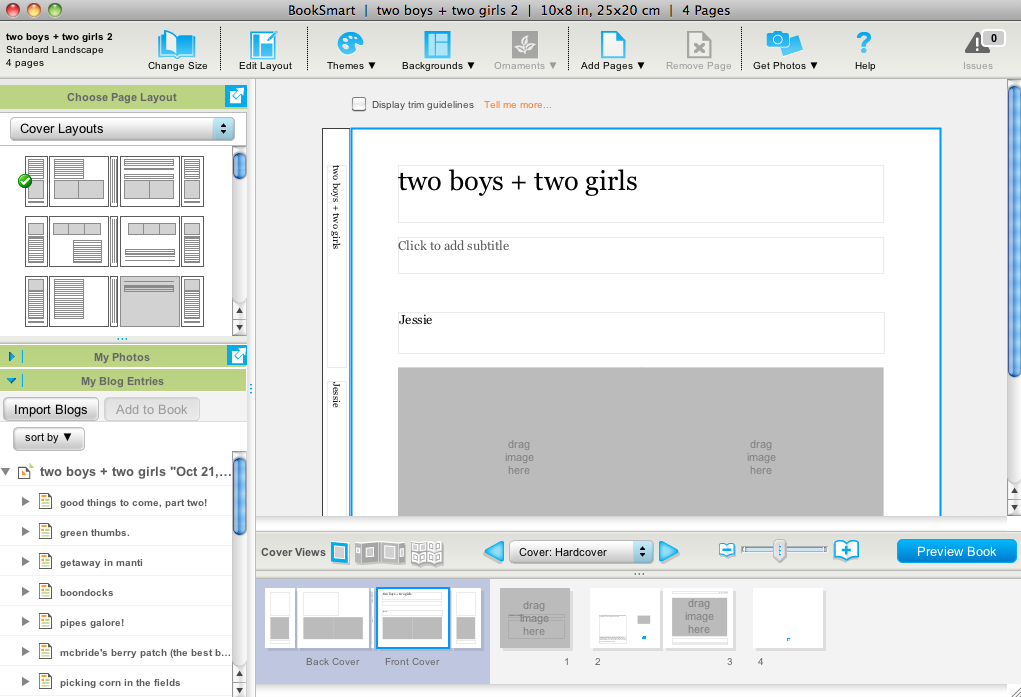Image resolution: width=1021 pixels, height=697 pixels.
Task: Click the book title text field
Action: [x=641, y=193]
